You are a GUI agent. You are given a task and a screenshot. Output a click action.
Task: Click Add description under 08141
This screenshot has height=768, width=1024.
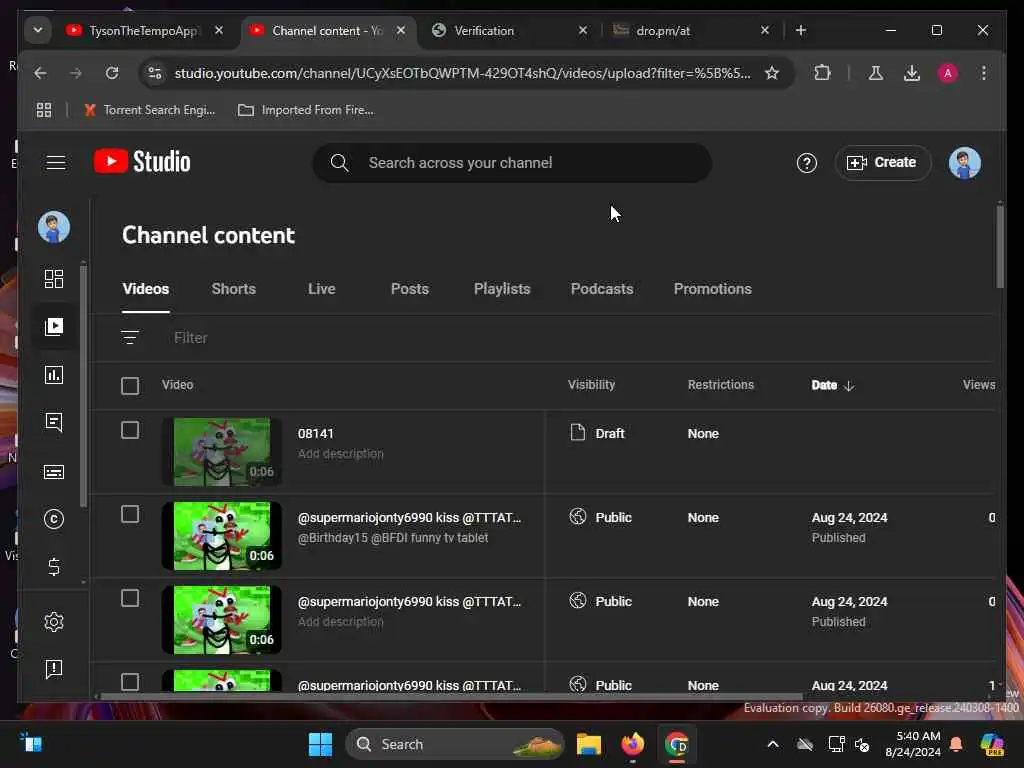point(340,454)
